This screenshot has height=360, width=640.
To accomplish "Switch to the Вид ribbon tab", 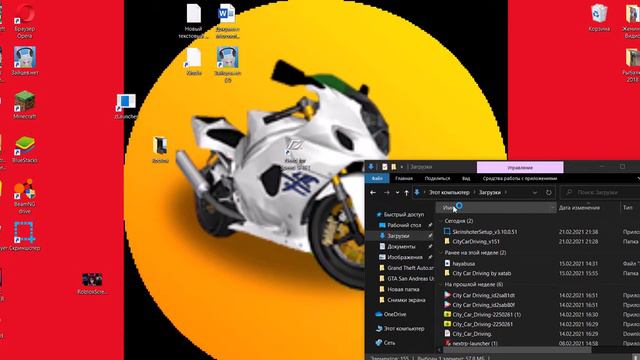I will coord(466,178).
